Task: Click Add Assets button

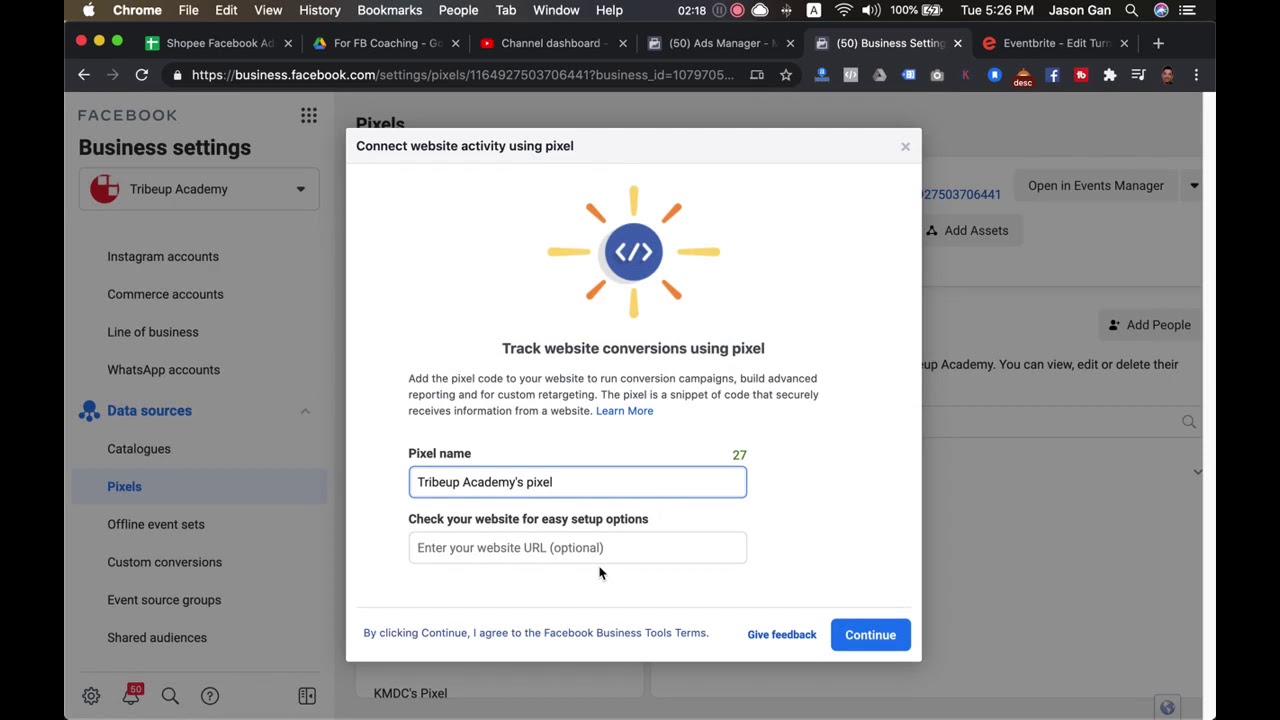Action: point(966,231)
